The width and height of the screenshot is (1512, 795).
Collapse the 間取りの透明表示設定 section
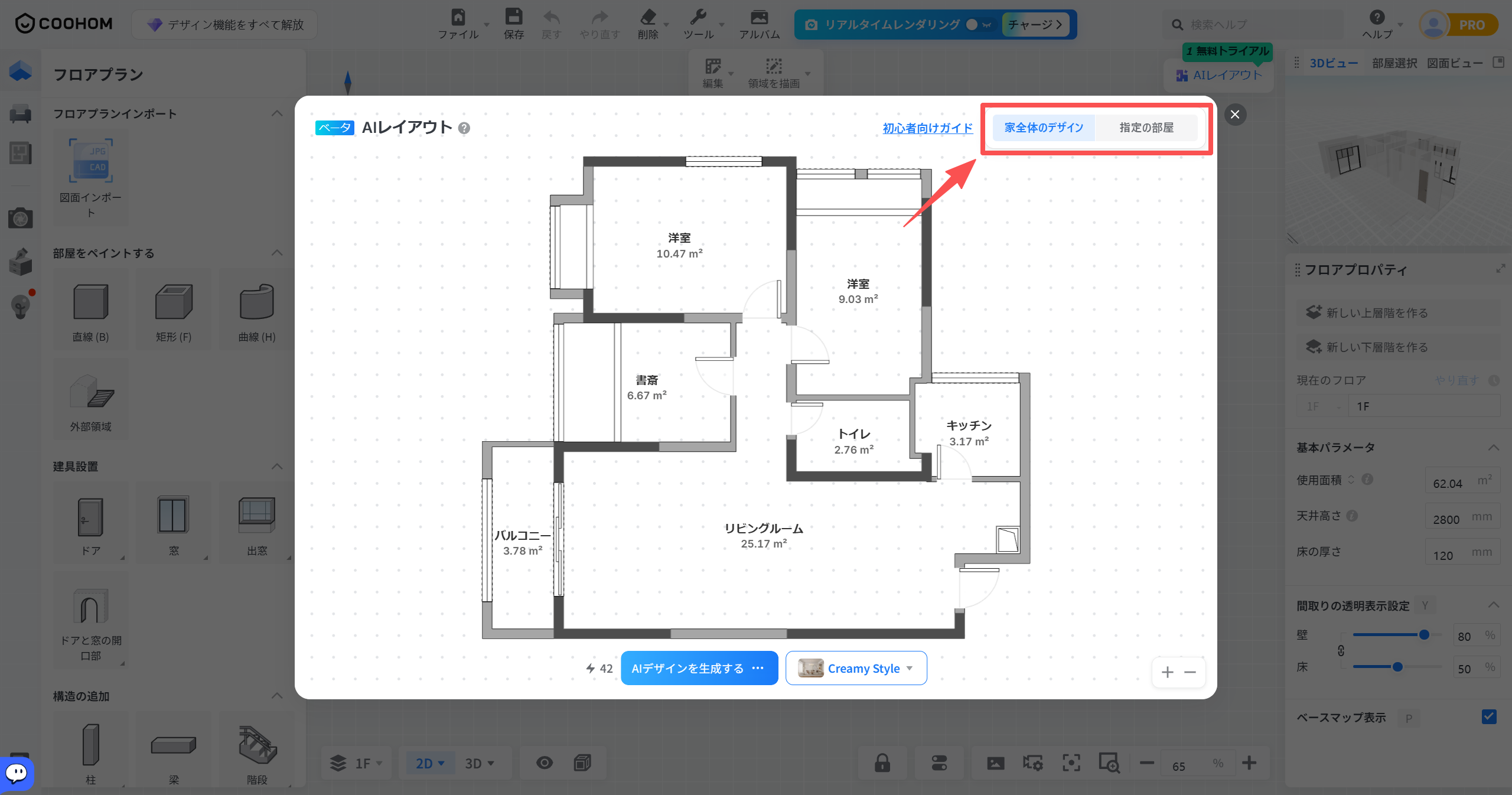point(1494,605)
